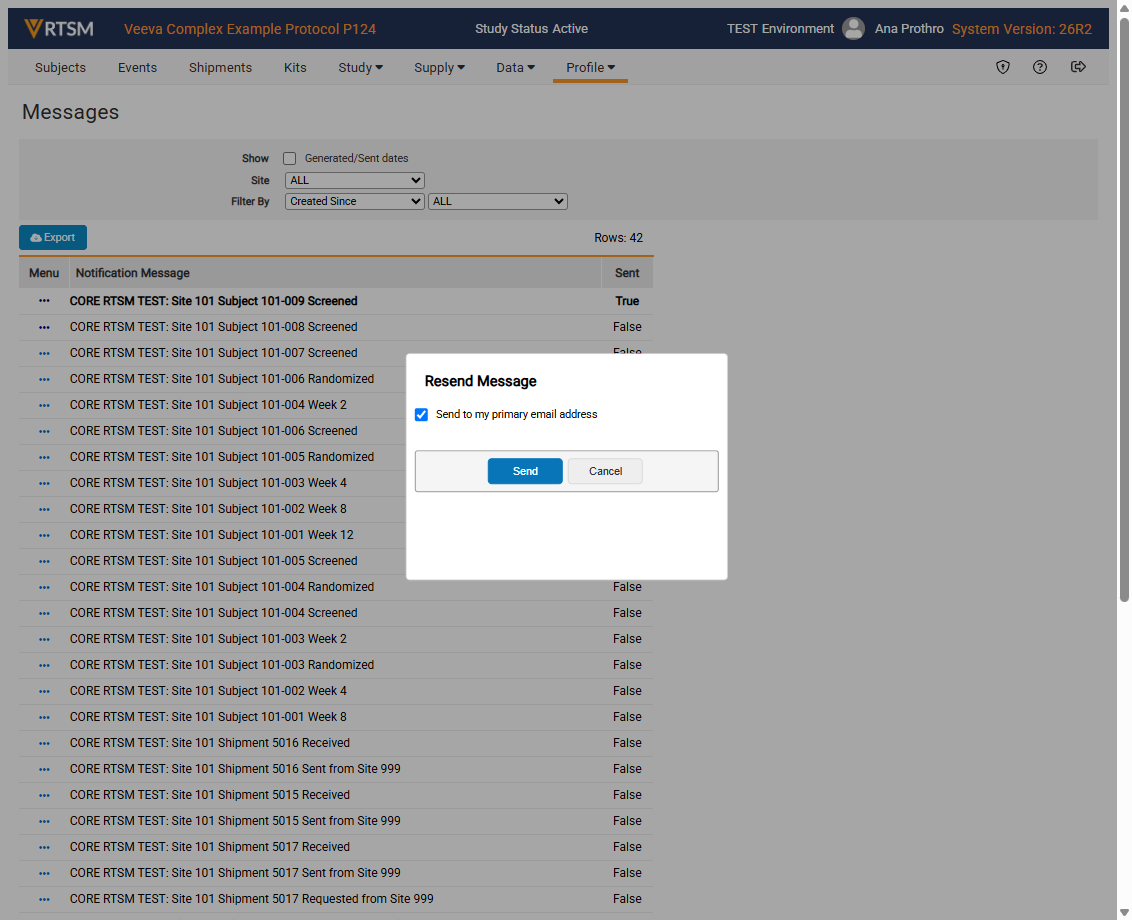
Task: Open the security shield icon
Action: (1003, 67)
